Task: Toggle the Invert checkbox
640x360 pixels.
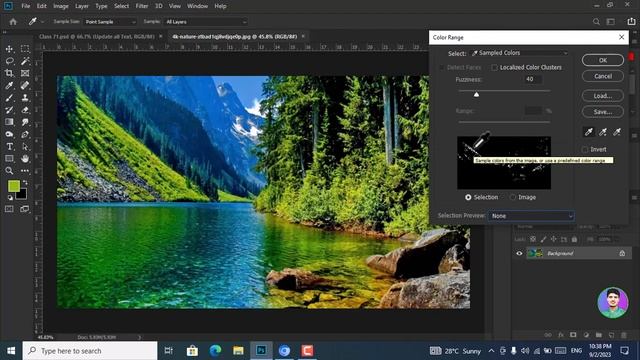Action: click(585, 149)
